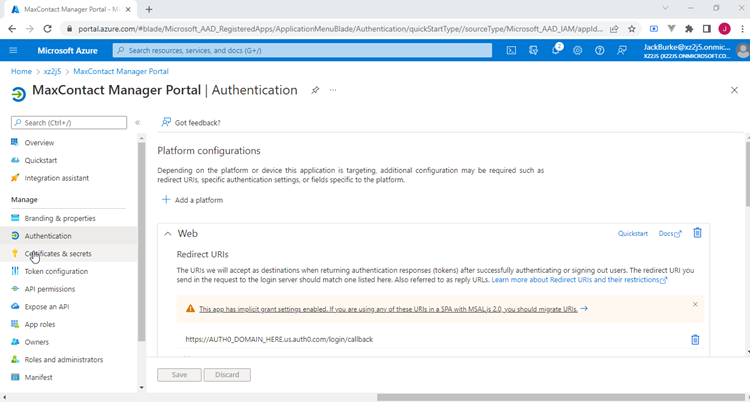
Task: Open the browser extensions puzzle icon
Action: pyautogui.click(x=689, y=29)
